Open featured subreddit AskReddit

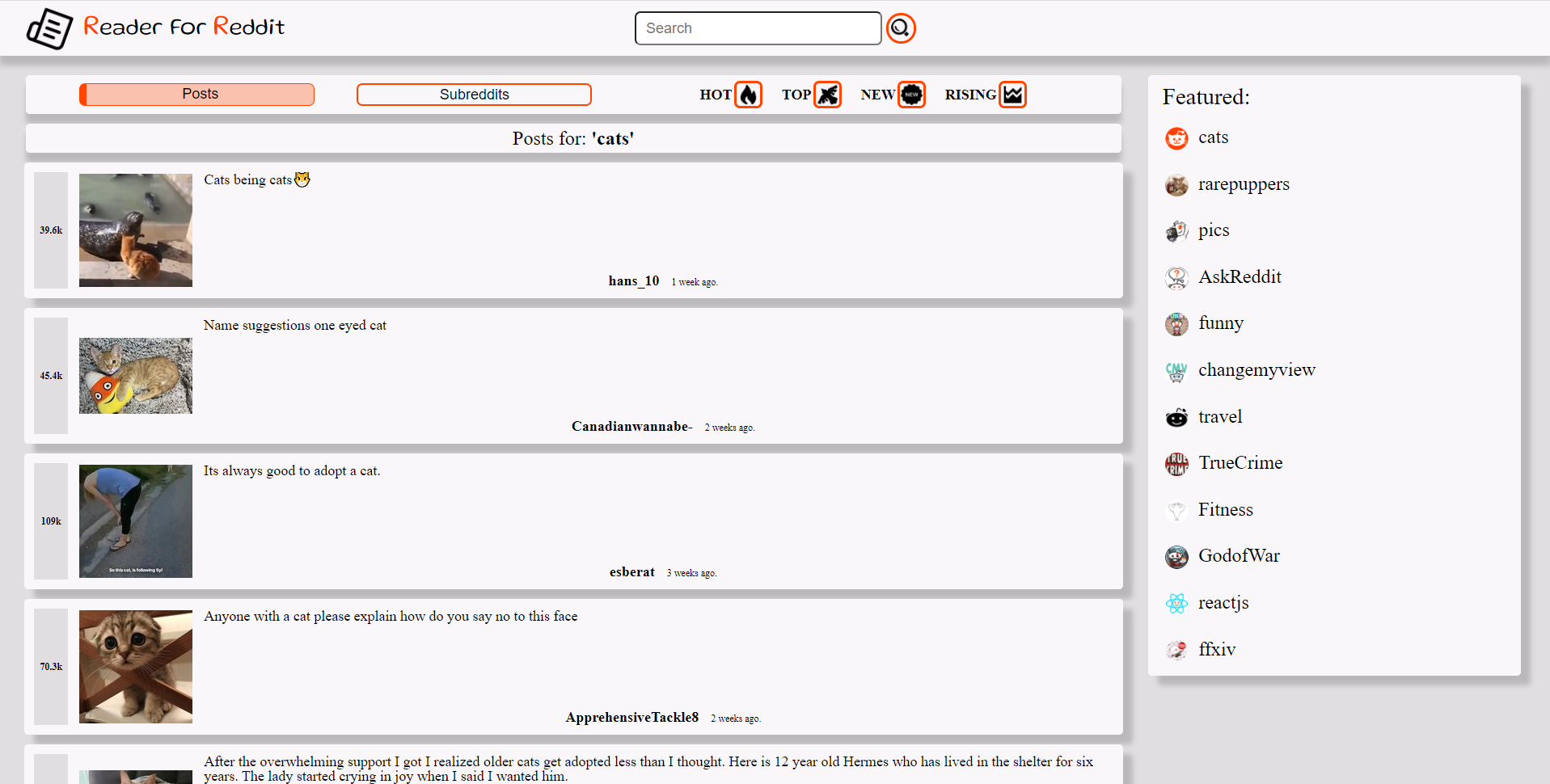coord(1240,277)
